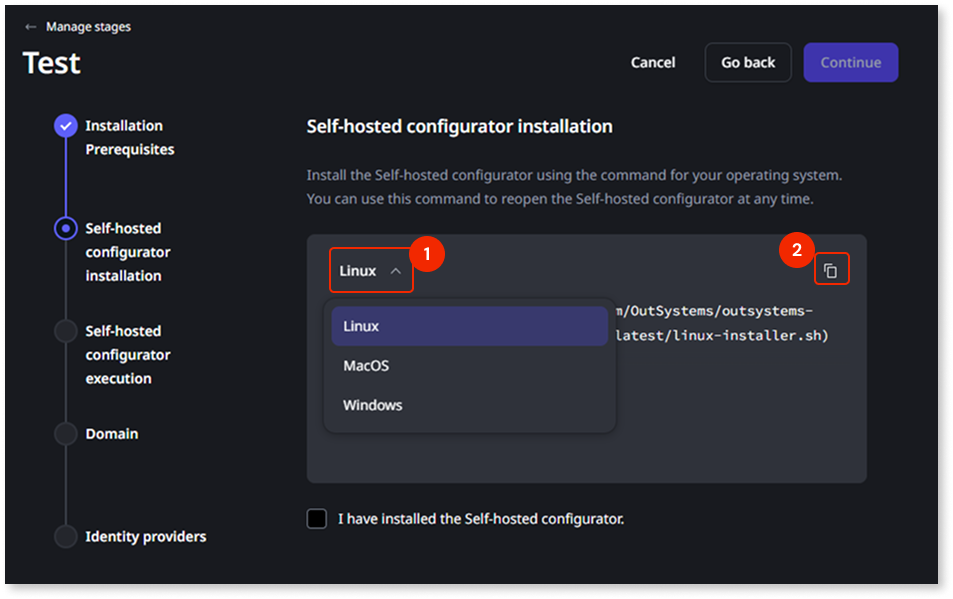Select the Self-hosted configurator execution step label

pos(128,355)
